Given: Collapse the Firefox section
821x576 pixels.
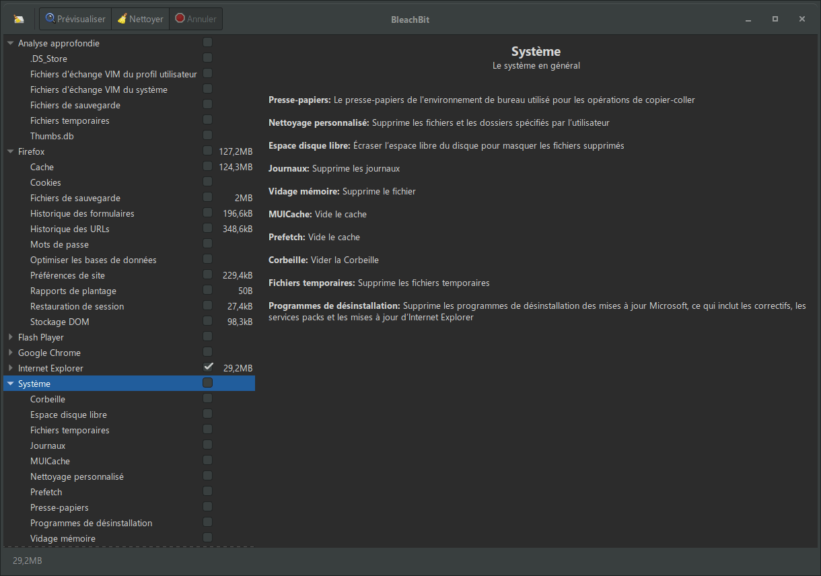Looking at the screenshot, I should (11, 151).
